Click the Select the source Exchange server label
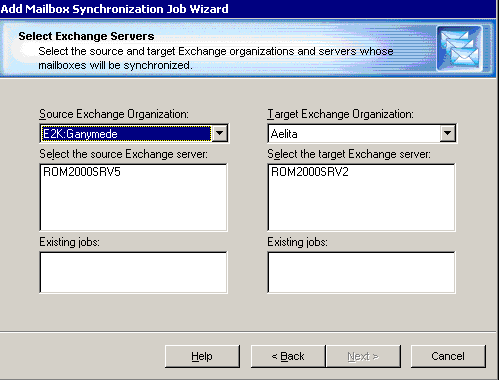 pos(123,154)
